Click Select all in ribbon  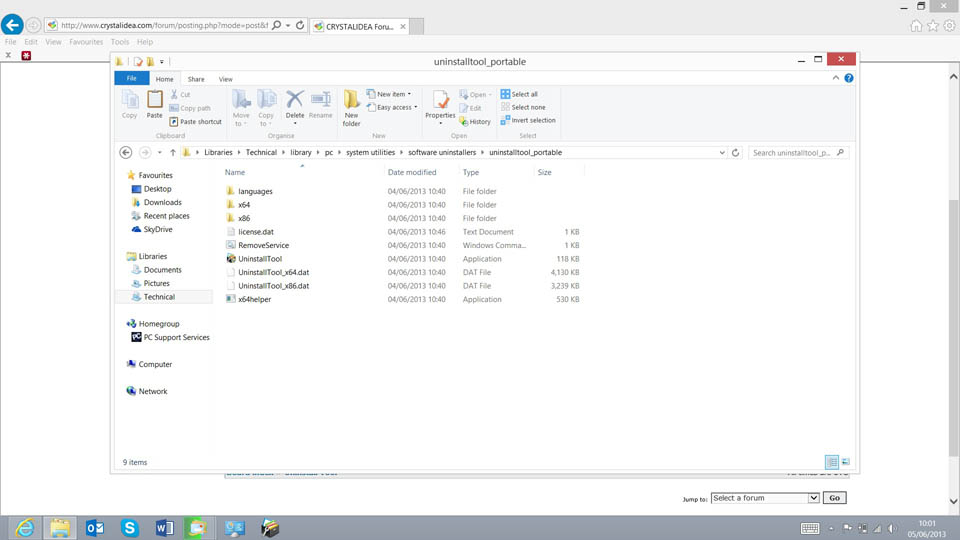pos(519,94)
